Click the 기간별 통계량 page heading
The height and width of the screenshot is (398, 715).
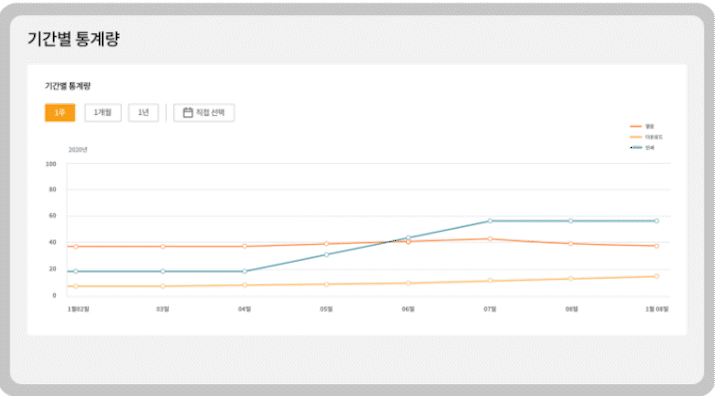pyautogui.click(x=73, y=39)
